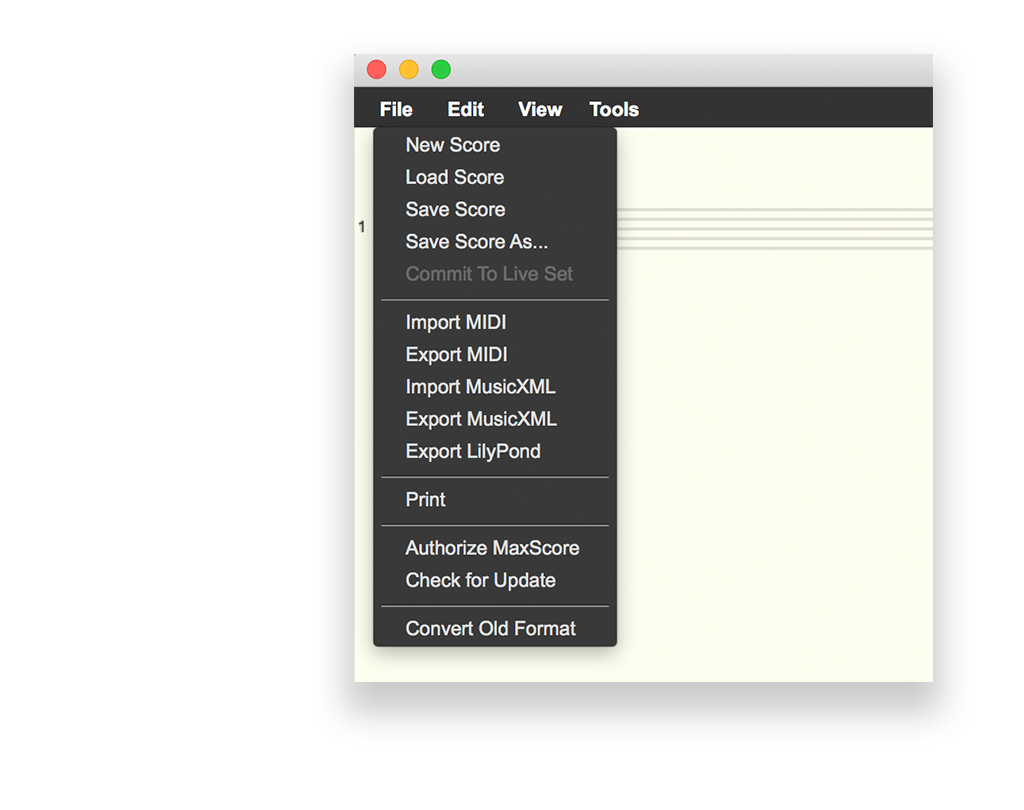Click the Print menu item
The image size is (1024, 810).
tap(495, 500)
